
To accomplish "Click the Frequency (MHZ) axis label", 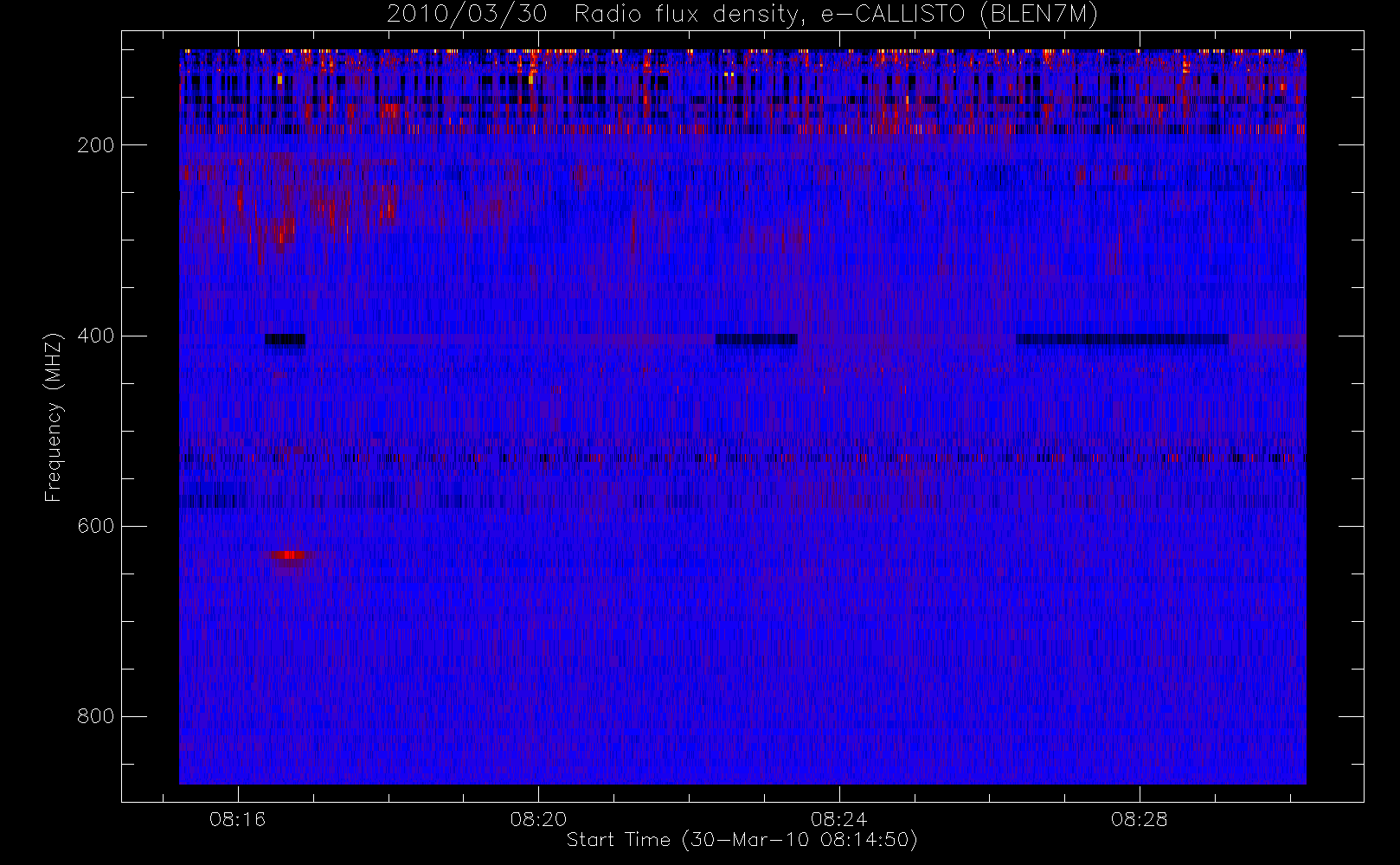I will pyautogui.click(x=54, y=417).
